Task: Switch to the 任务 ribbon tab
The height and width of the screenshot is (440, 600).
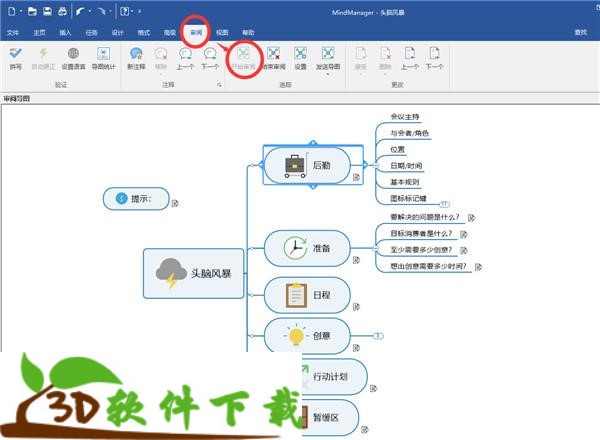Action: (91, 33)
